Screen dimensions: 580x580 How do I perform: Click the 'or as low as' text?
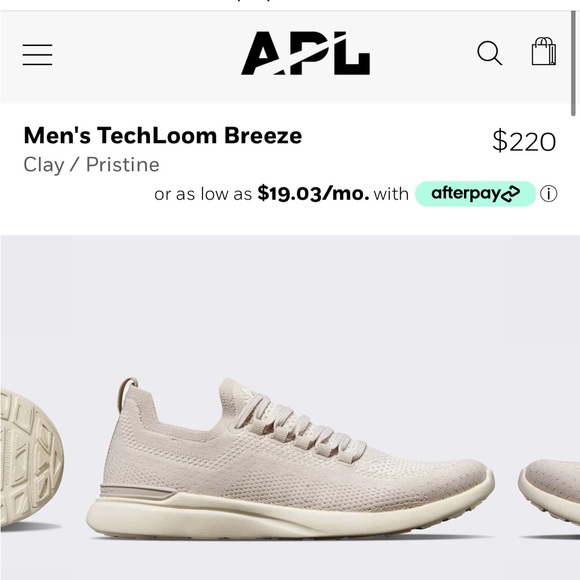point(203,194)
